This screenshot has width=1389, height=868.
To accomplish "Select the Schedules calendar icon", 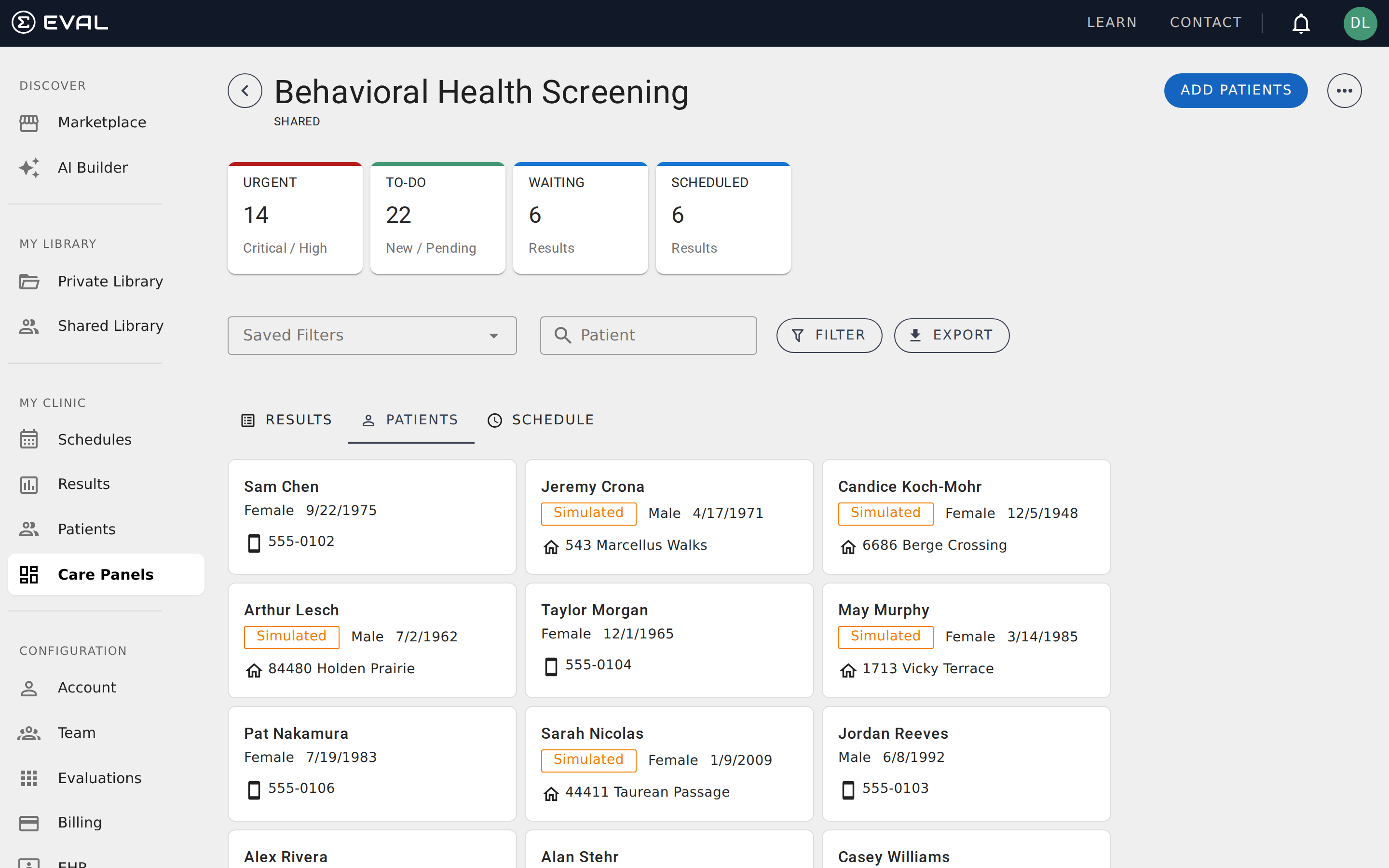I will [29, 439].
